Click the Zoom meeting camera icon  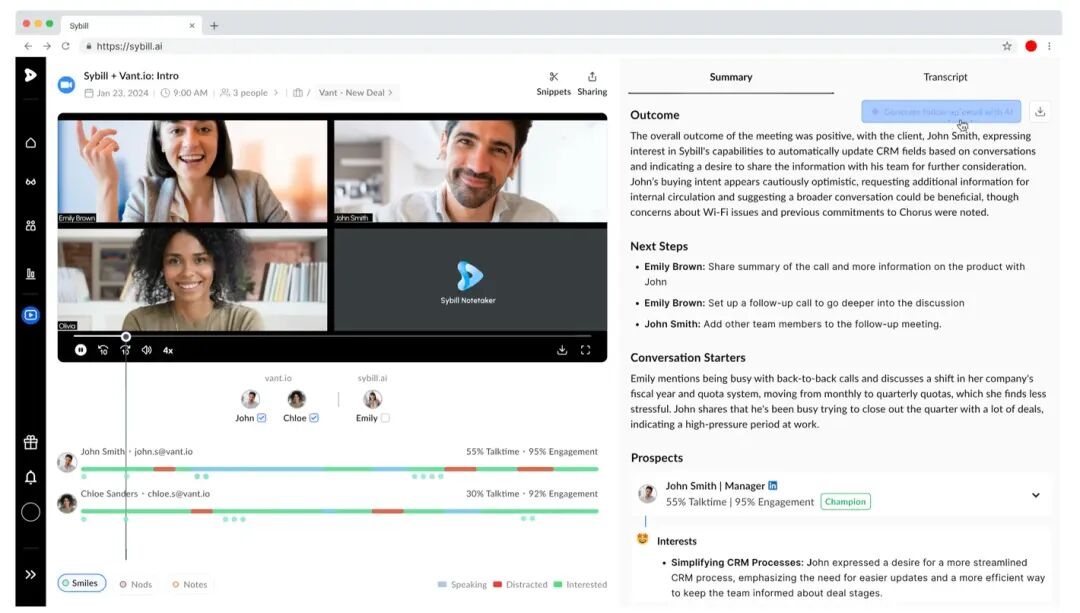(66, 85)
